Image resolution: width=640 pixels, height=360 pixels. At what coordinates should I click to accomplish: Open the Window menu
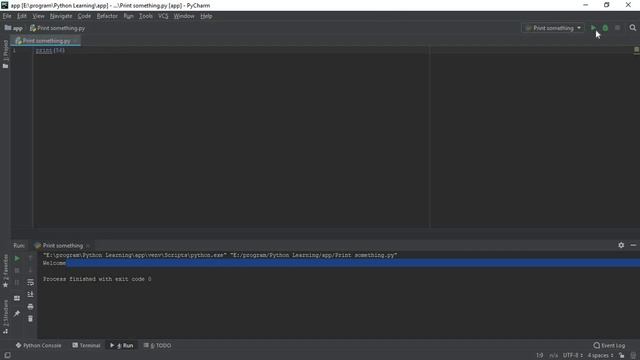click(184, 16)
